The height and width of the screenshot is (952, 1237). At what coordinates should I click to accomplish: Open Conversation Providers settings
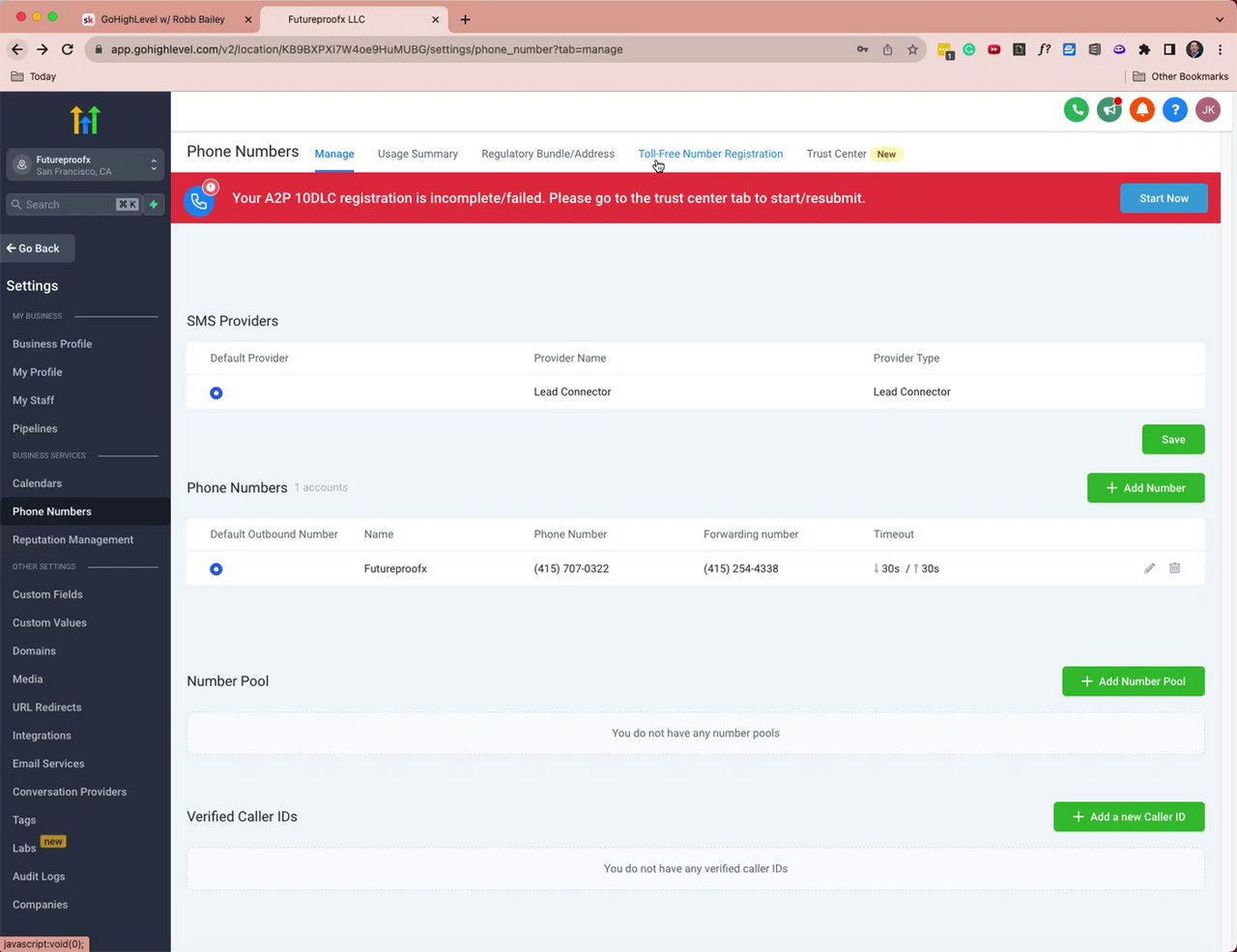click(70, 792)
